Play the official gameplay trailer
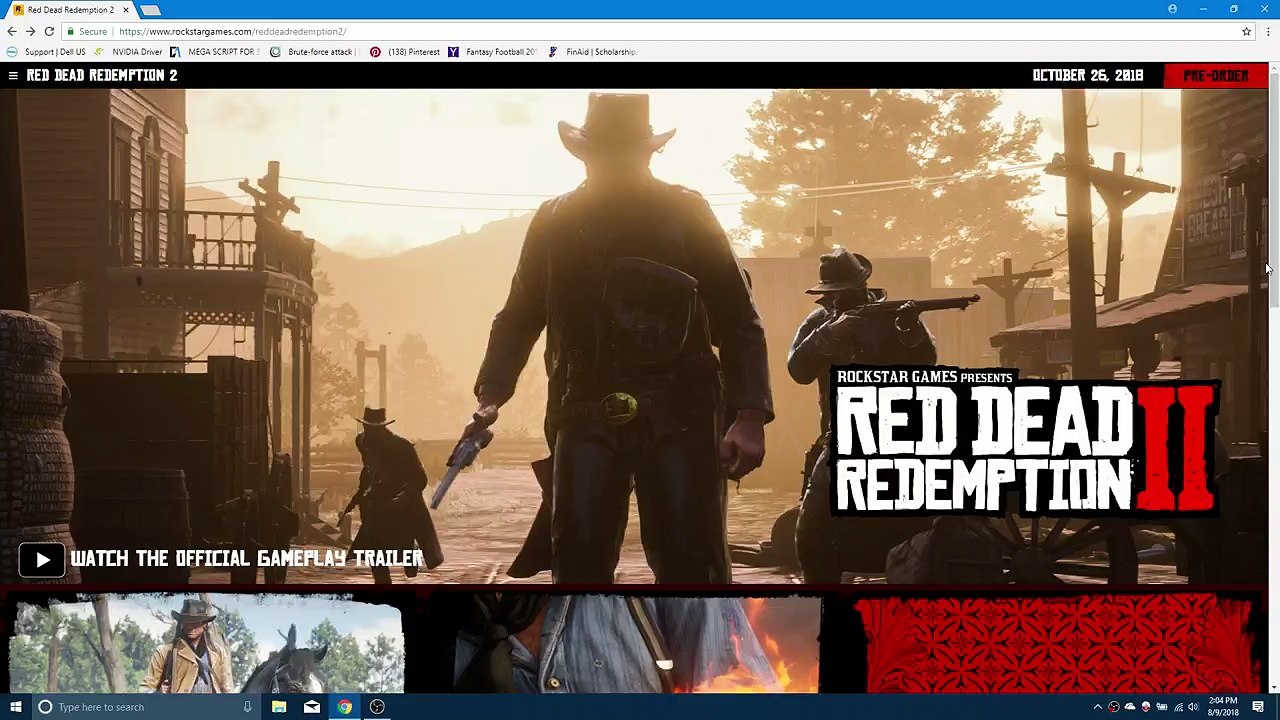 (x=42, y=560)
